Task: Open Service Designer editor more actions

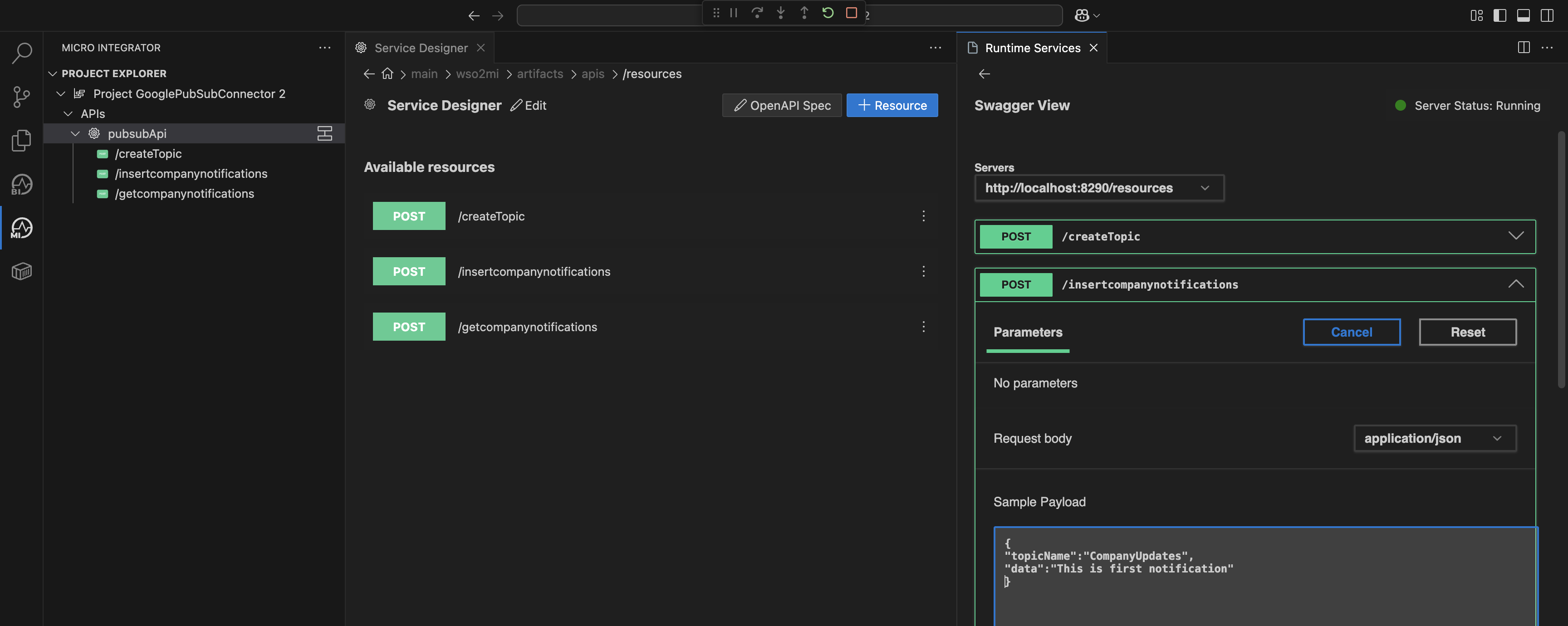Action: 936,48
